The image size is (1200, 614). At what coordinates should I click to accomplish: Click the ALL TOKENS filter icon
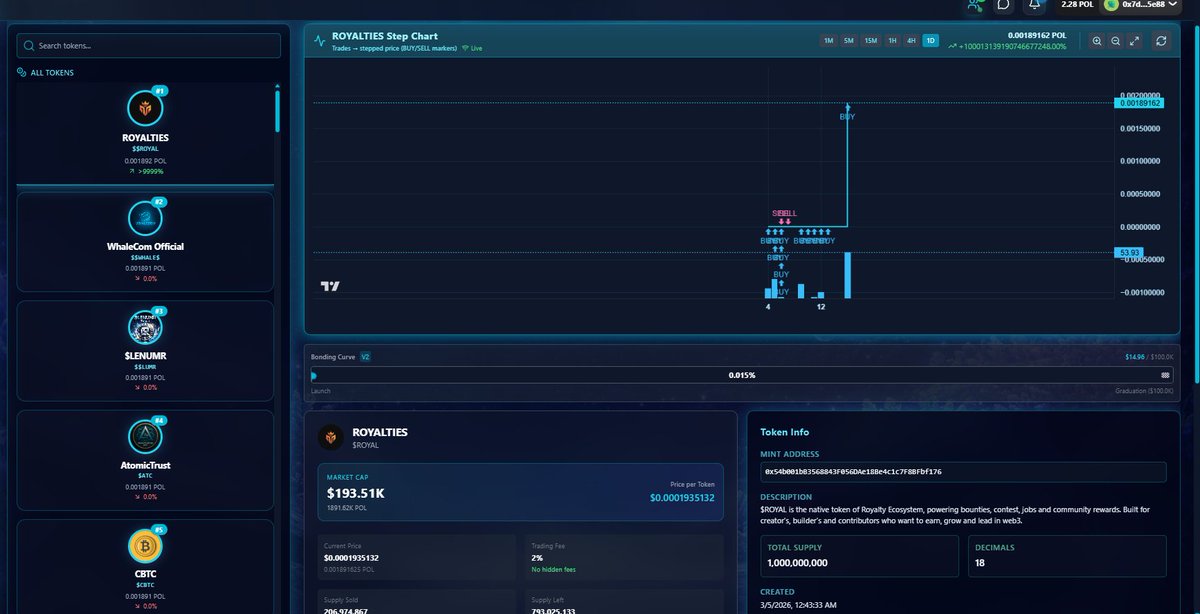point(22,73)
